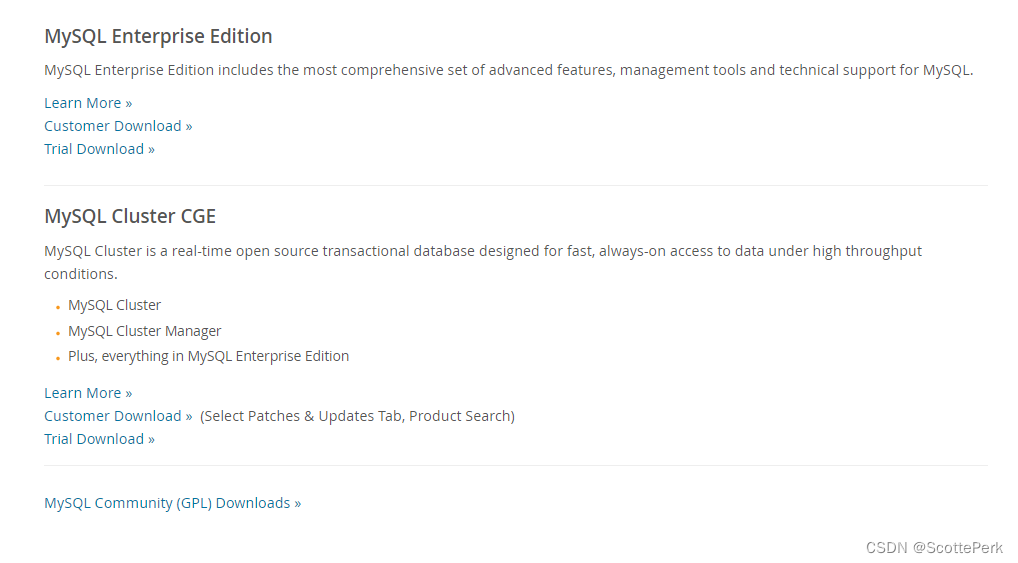Select the MySQL Cluster Manager list item

coord(144,331)
